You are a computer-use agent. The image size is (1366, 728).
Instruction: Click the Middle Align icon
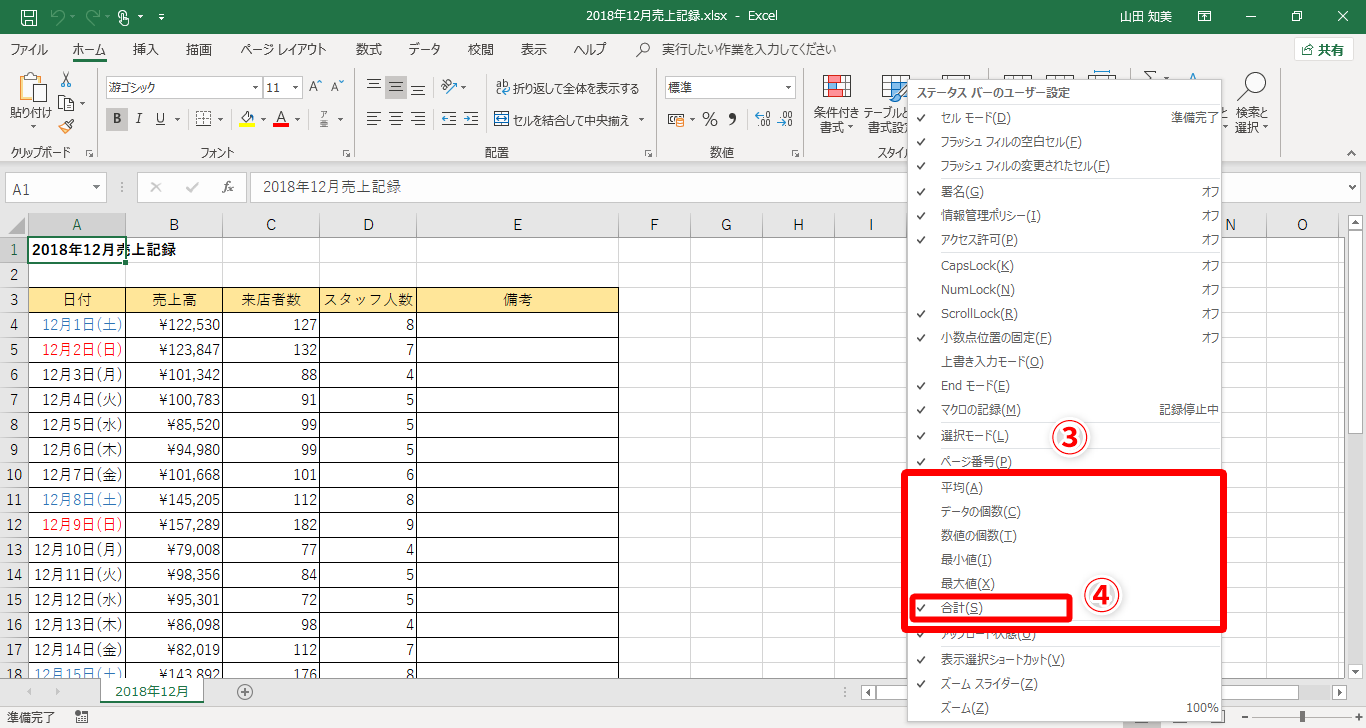click(x=396, y=87)
